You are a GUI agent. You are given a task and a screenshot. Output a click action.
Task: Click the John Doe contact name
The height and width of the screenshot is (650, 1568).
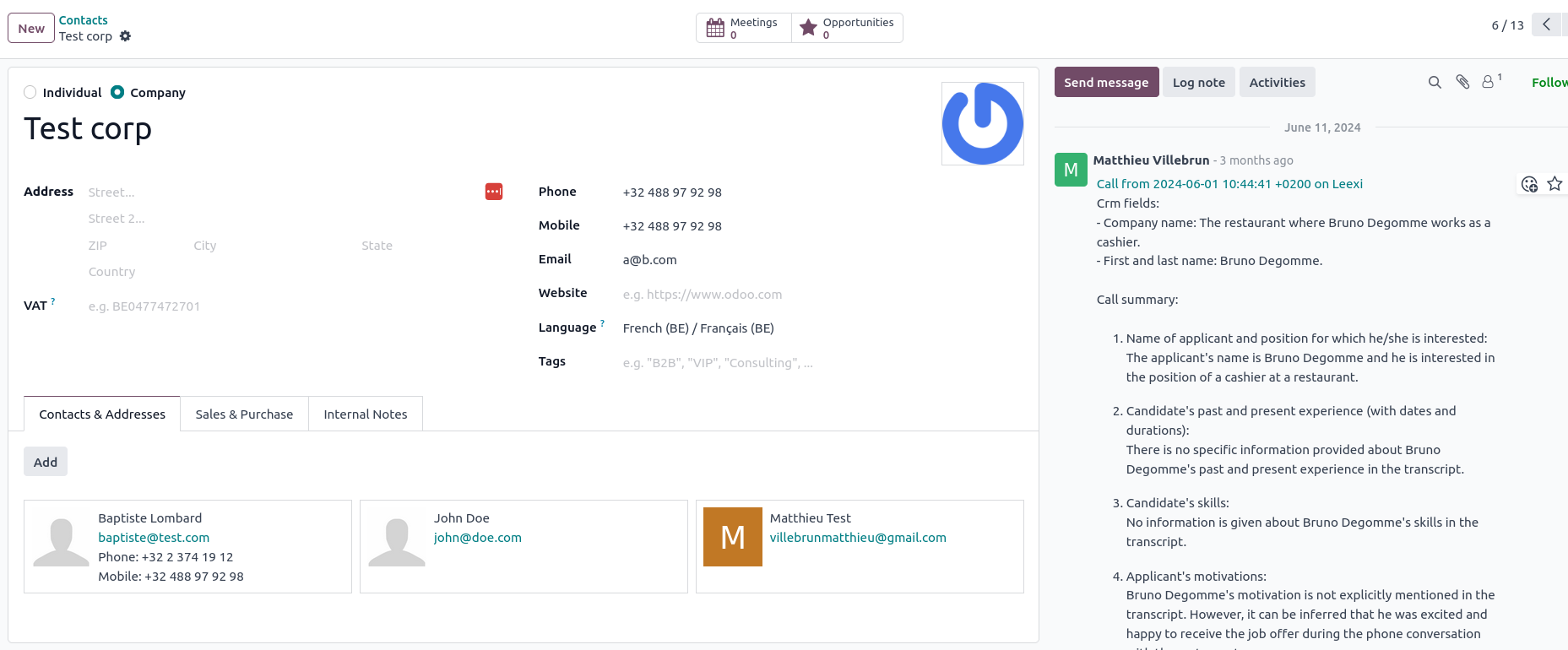click(x=462, y=518)
